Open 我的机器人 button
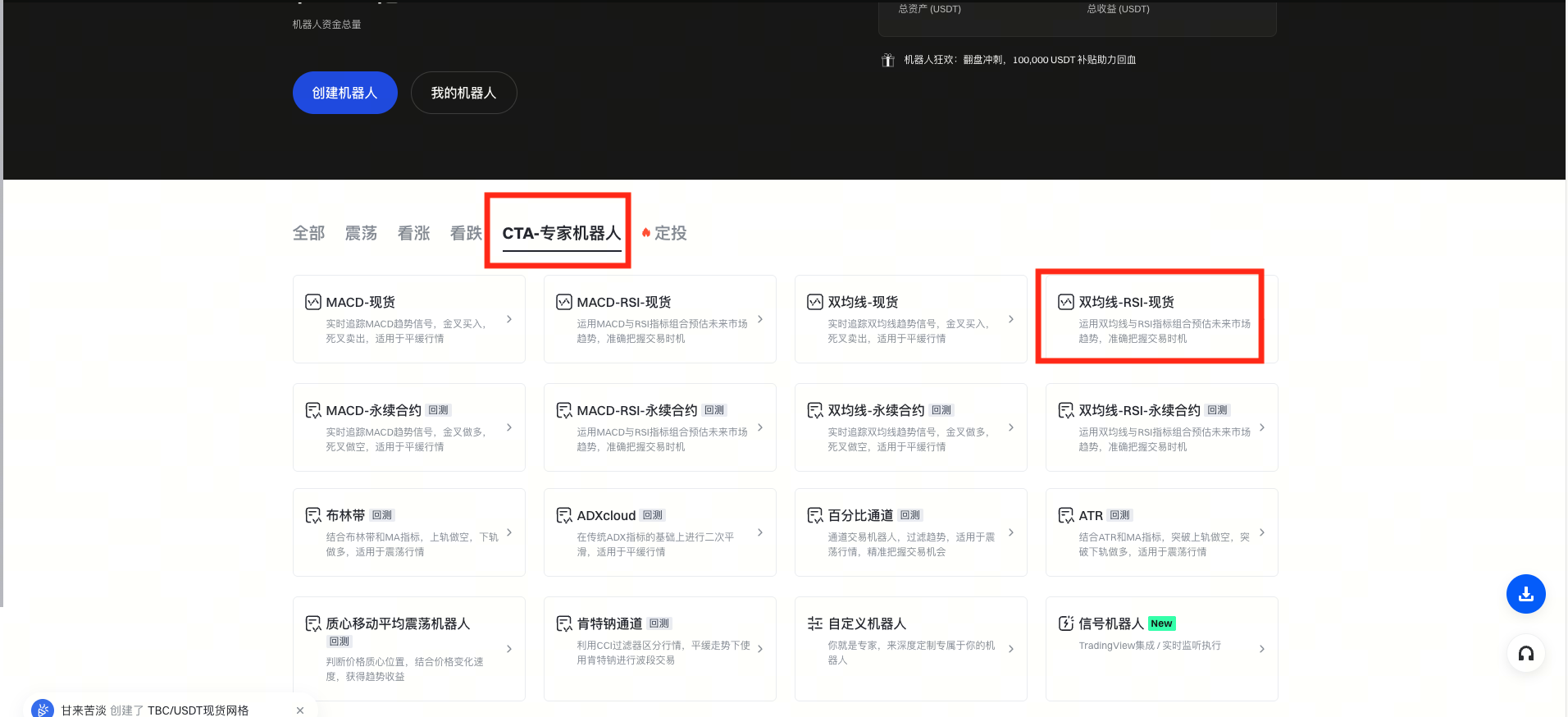 [x=463, y=93]
